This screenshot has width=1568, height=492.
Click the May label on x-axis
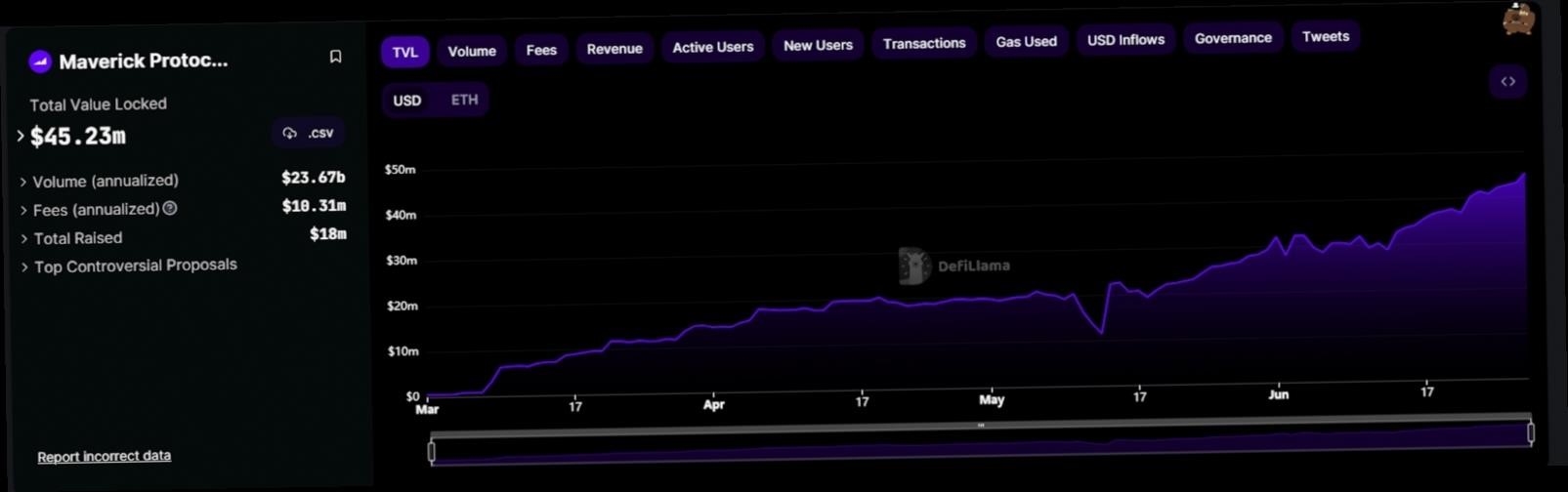992,399
